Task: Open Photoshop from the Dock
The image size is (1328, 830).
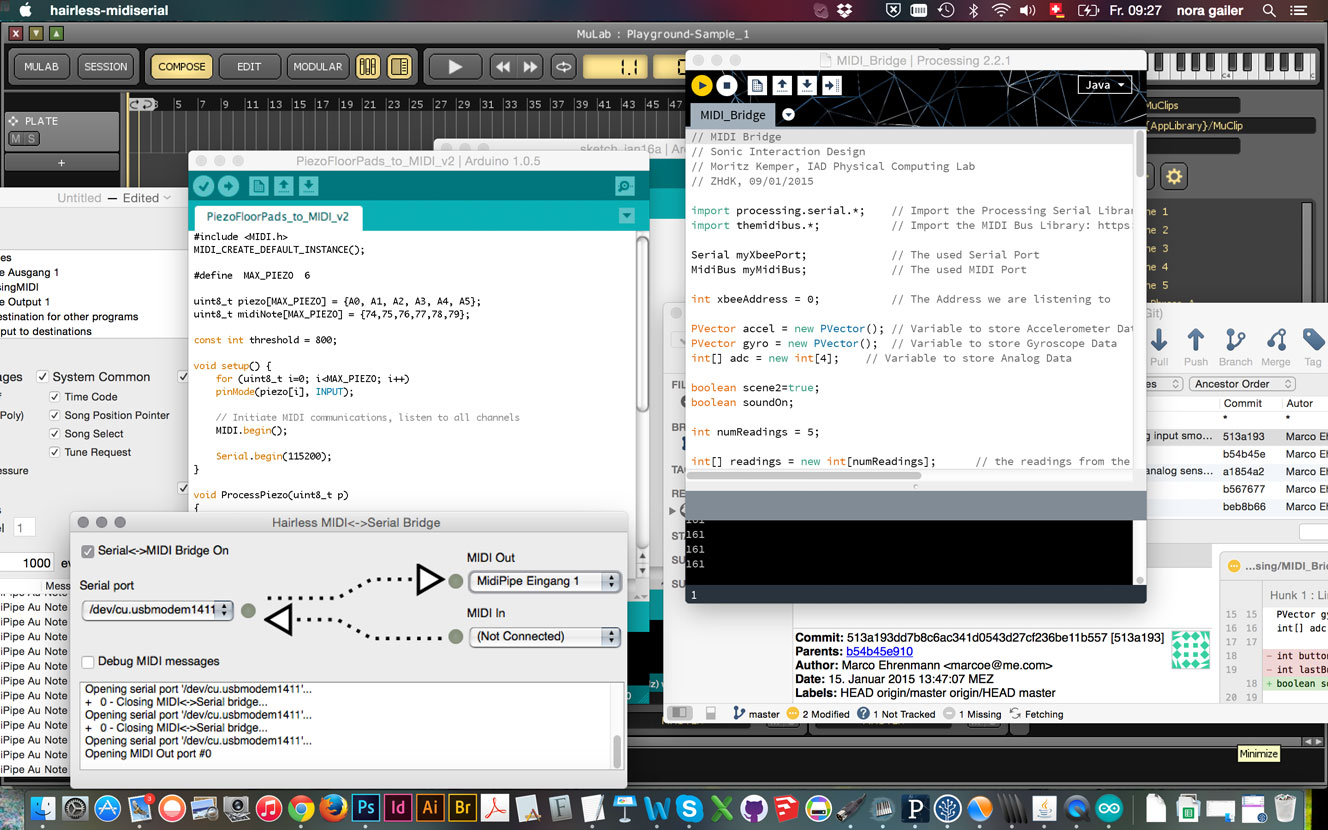Action: pyautogui.click(x=366, y=807)
